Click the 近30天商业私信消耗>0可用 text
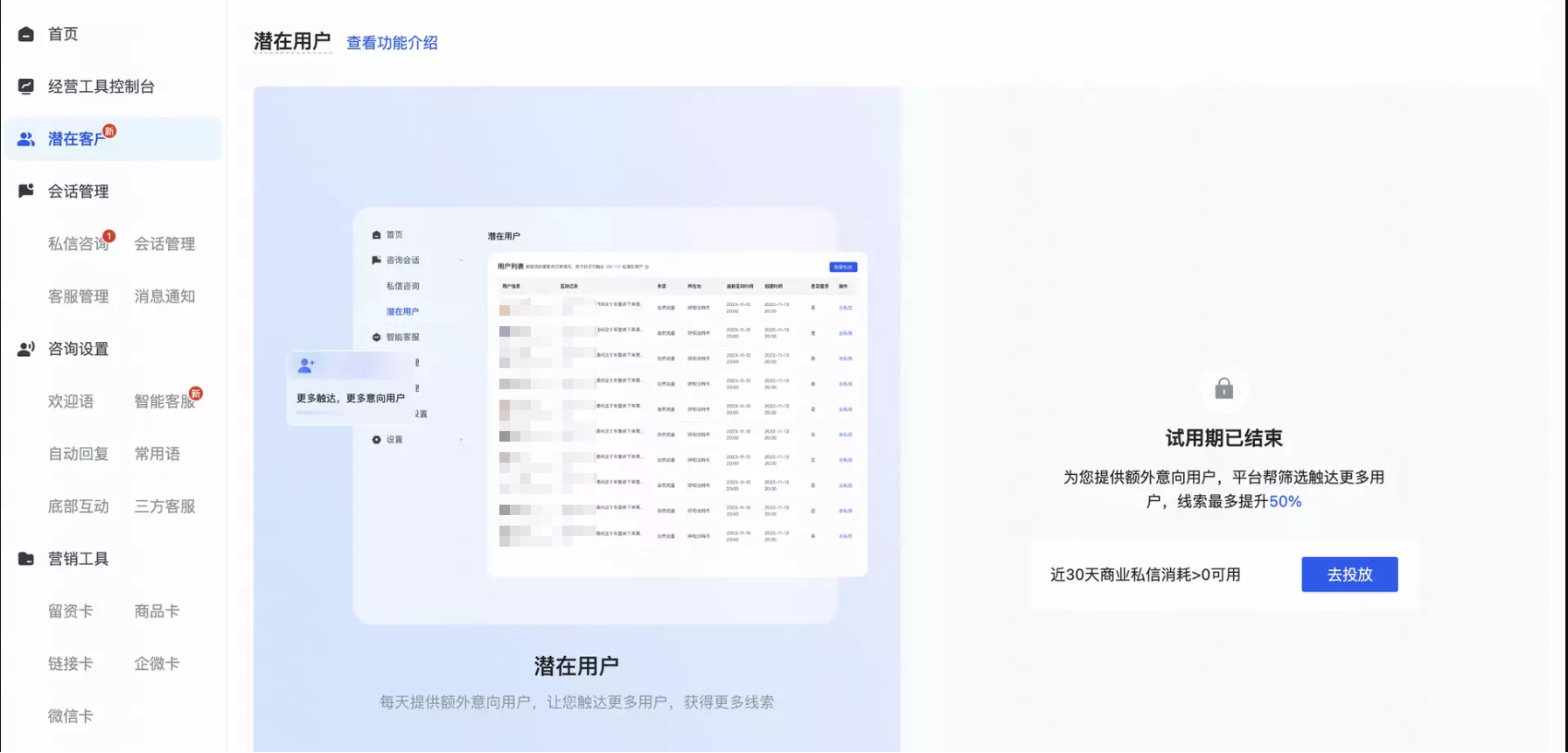1568x753 pixels. 1146,575
